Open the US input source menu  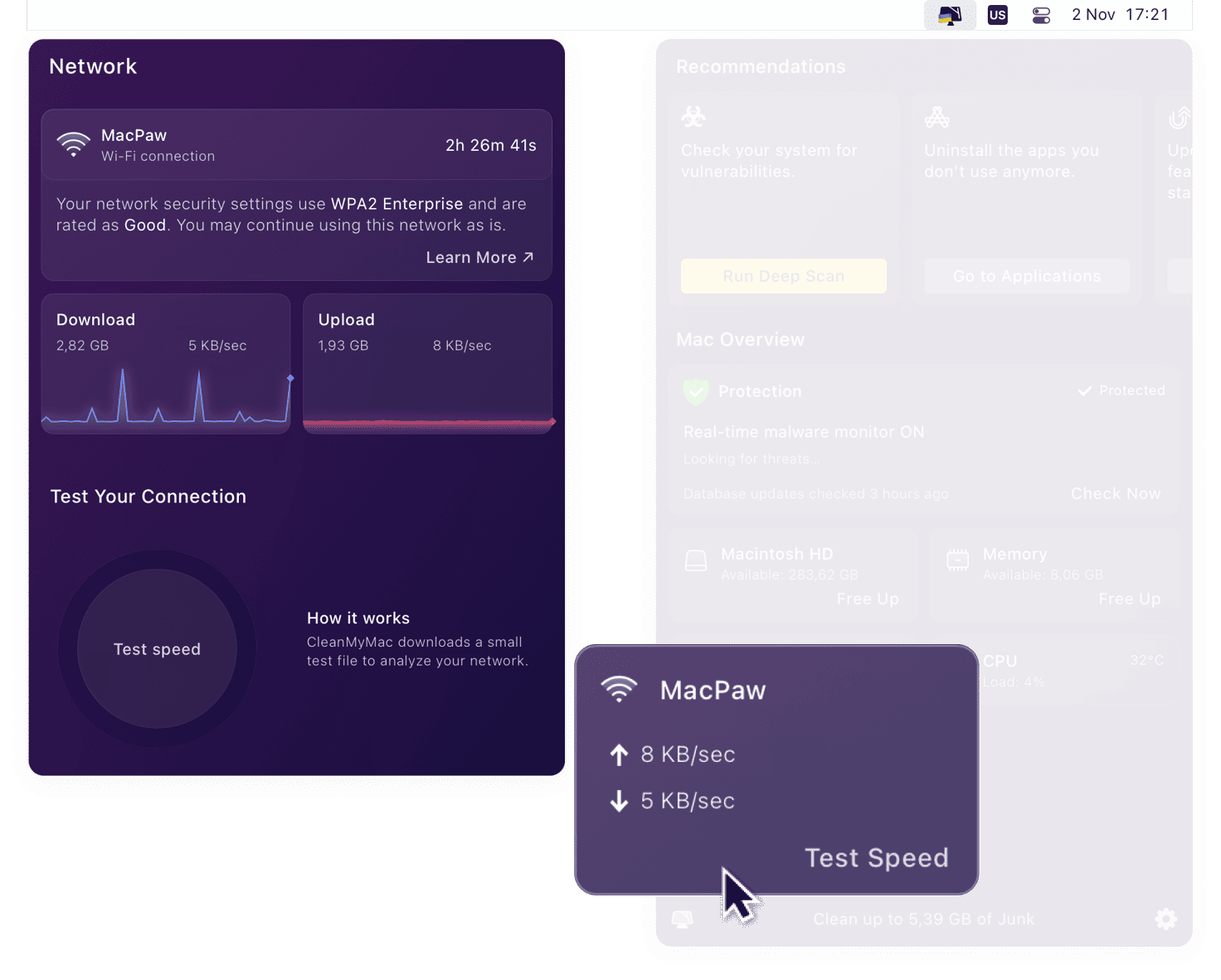tap(998, 15)
